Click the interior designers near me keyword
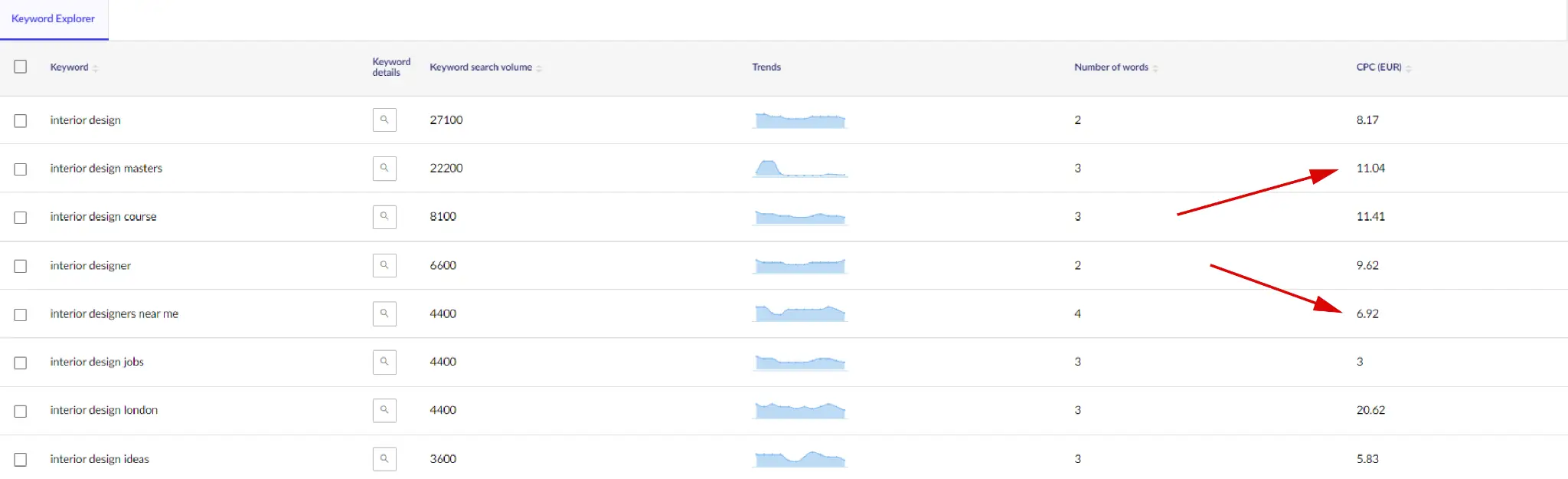This screenshot has width=1568, height=479. tap(114, 314)
